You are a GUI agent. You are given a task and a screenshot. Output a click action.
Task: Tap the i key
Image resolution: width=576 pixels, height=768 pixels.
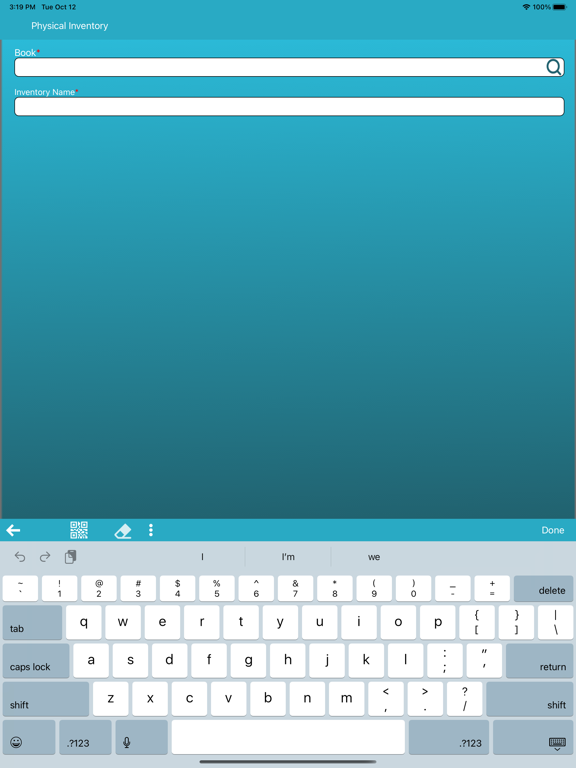(x=359, y=622)
